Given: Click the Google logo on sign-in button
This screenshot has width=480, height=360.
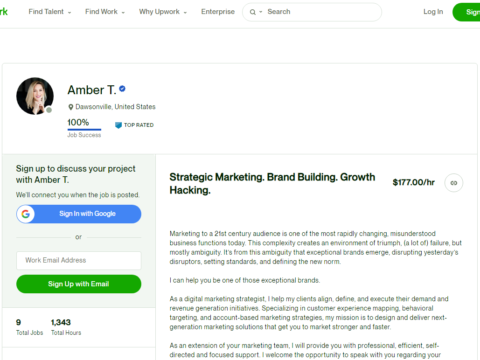Looking at the screenshot, I should (26, 214).
